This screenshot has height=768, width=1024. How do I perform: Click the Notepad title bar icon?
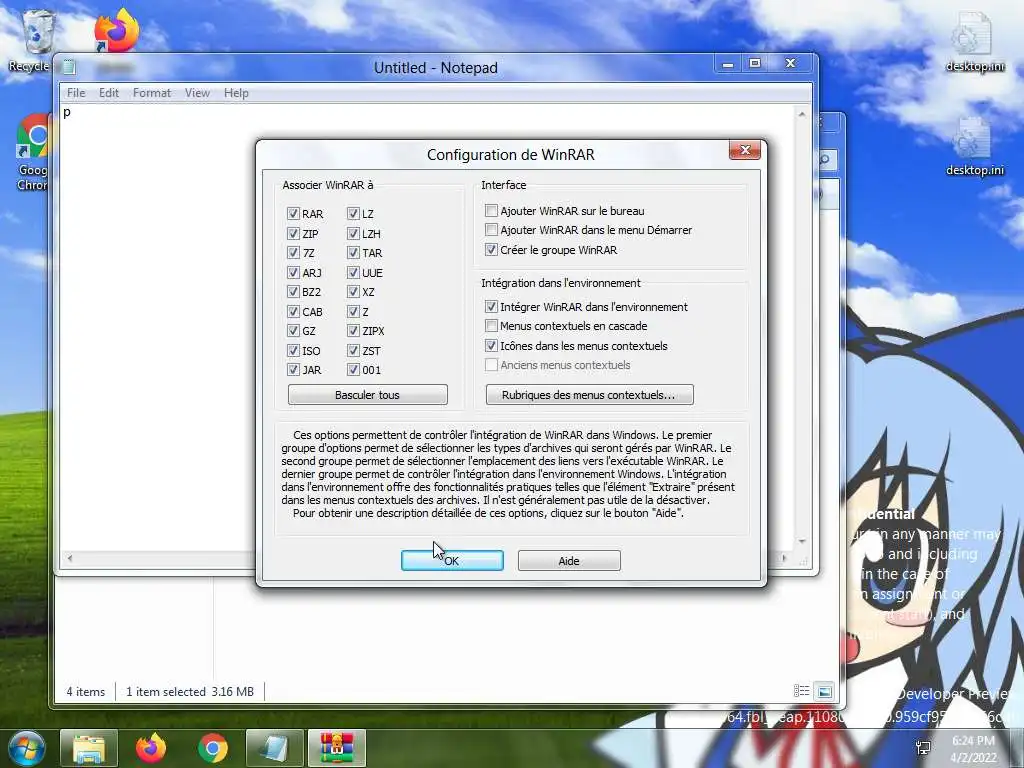(x=69, y=67)
